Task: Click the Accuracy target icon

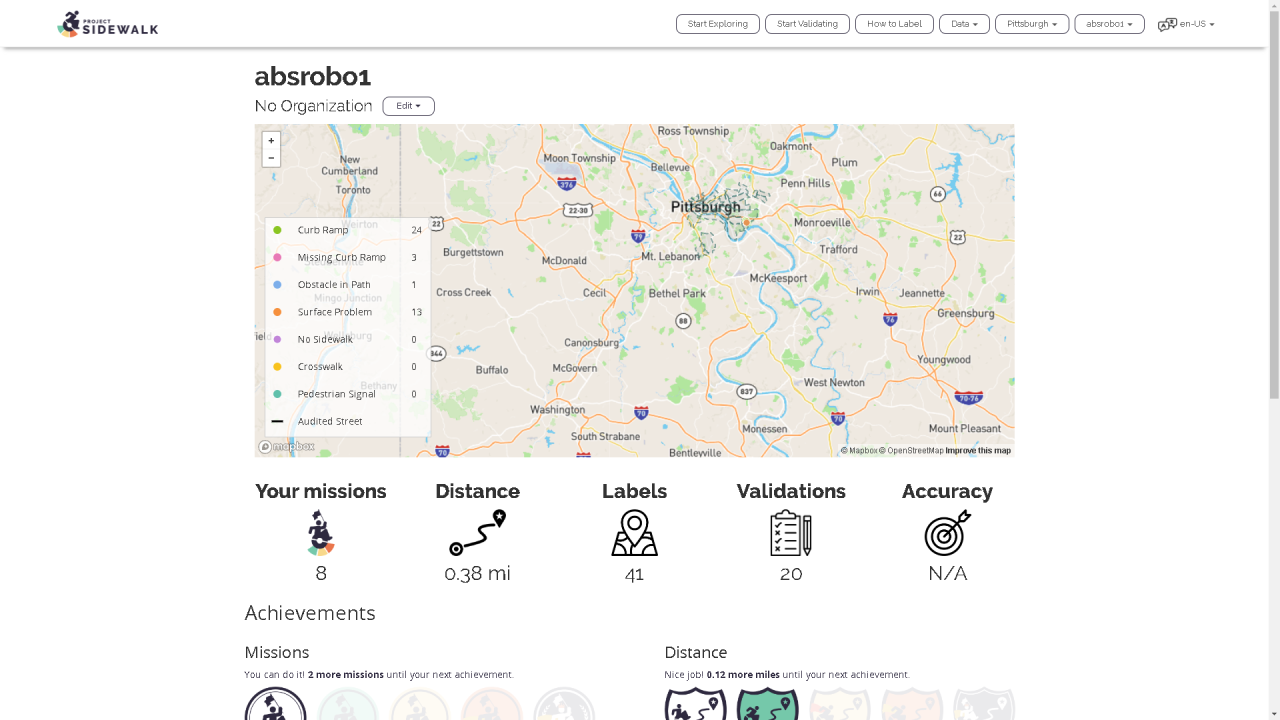Action: click(947, 533)
